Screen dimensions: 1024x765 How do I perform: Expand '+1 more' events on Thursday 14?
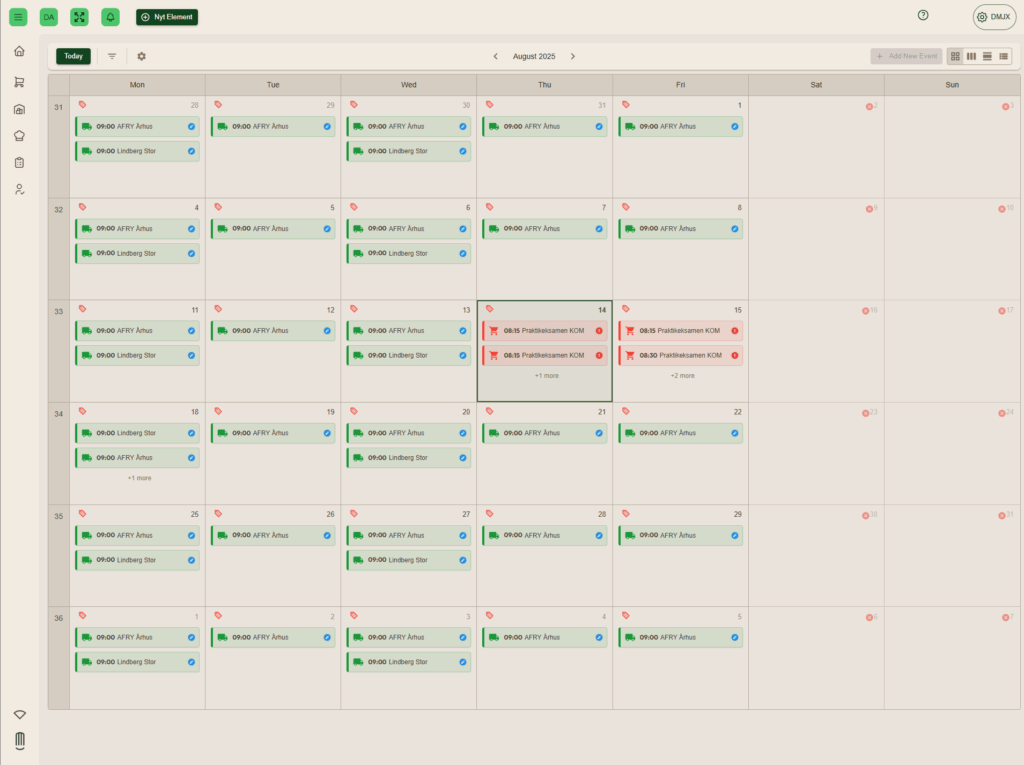tap(545, 376)
